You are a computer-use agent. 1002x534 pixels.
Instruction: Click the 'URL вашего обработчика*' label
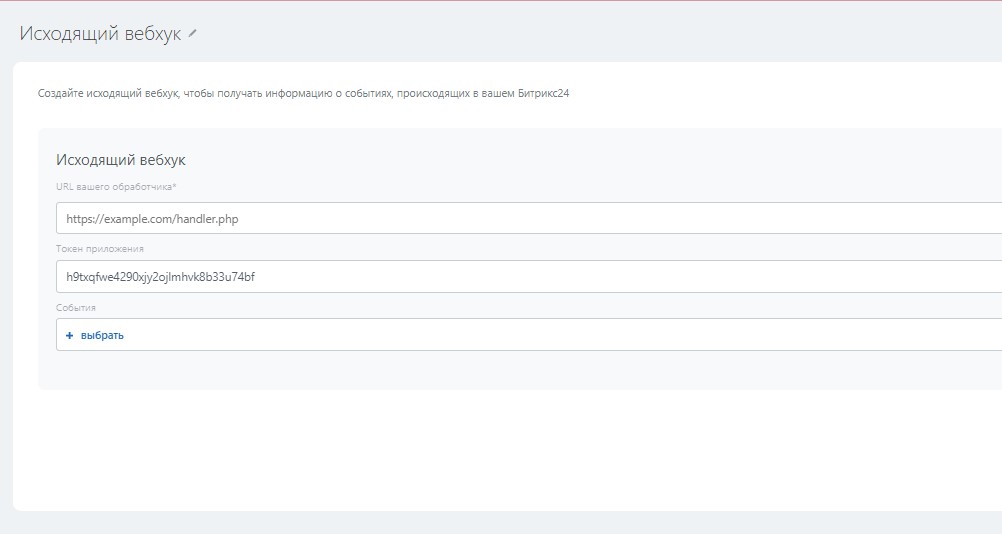(116, 187)
